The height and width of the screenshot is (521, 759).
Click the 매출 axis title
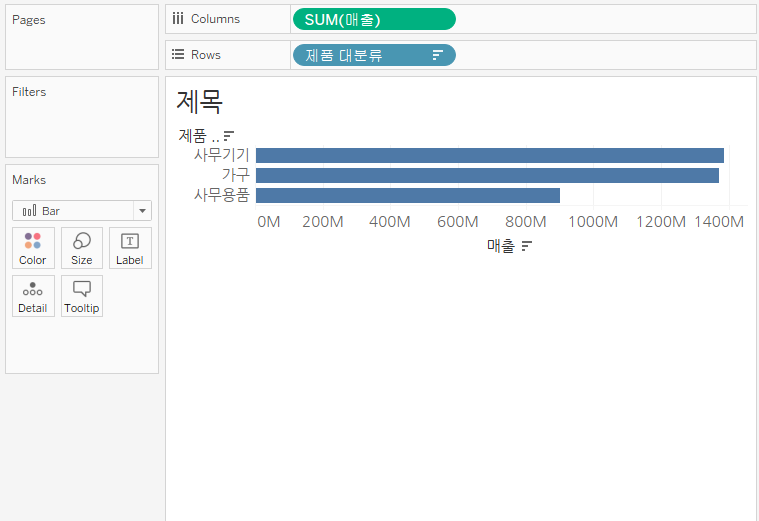[501, 246]
